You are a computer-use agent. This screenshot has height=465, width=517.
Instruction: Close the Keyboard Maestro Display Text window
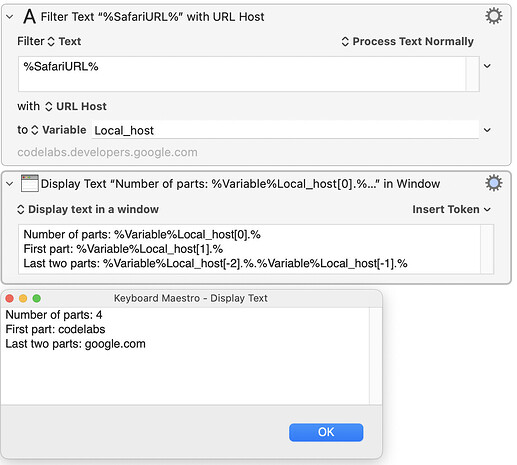[x=10, y=298]
